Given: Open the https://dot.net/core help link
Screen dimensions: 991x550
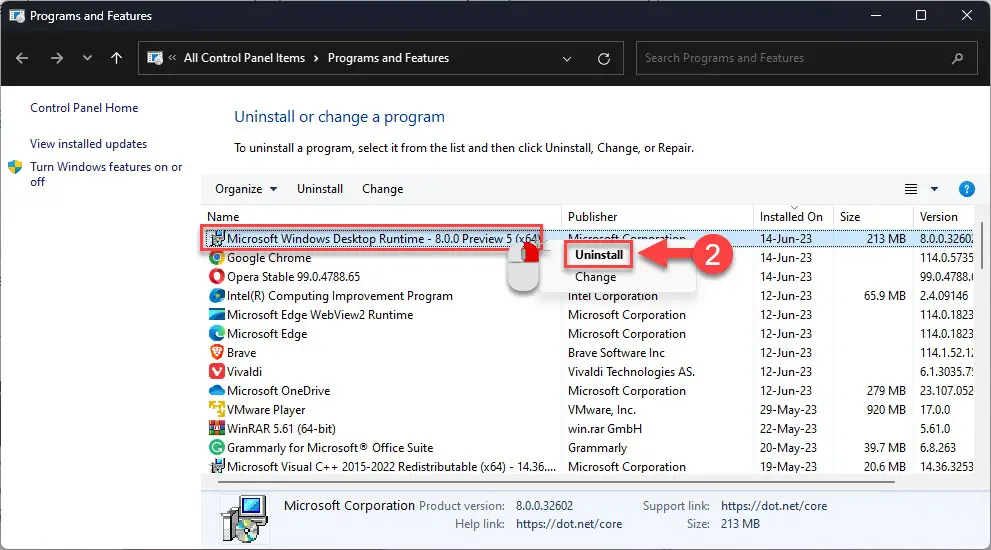Looking at the screenshot, I should 569,524.
